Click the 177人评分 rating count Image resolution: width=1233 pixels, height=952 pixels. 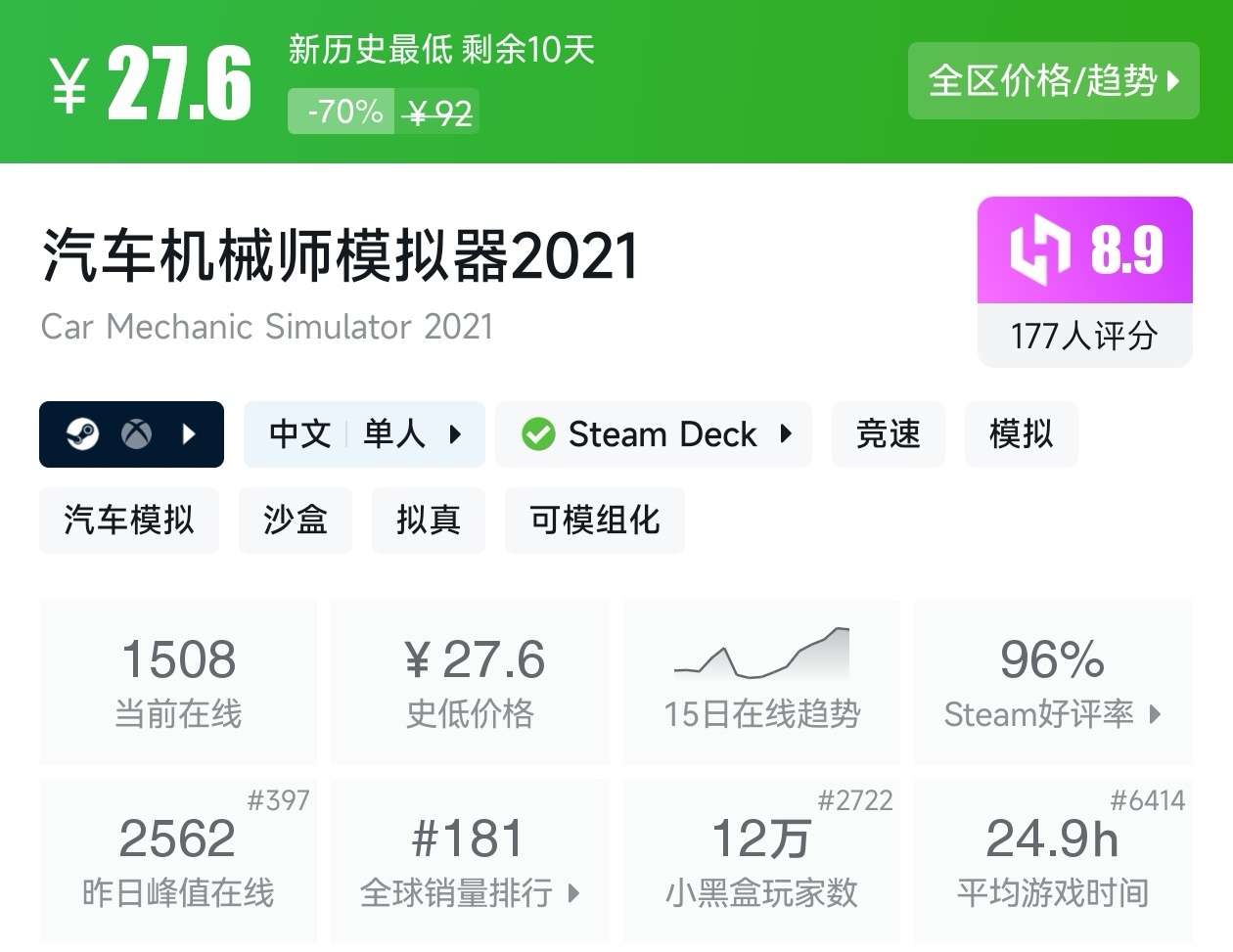pos(1084,336)
